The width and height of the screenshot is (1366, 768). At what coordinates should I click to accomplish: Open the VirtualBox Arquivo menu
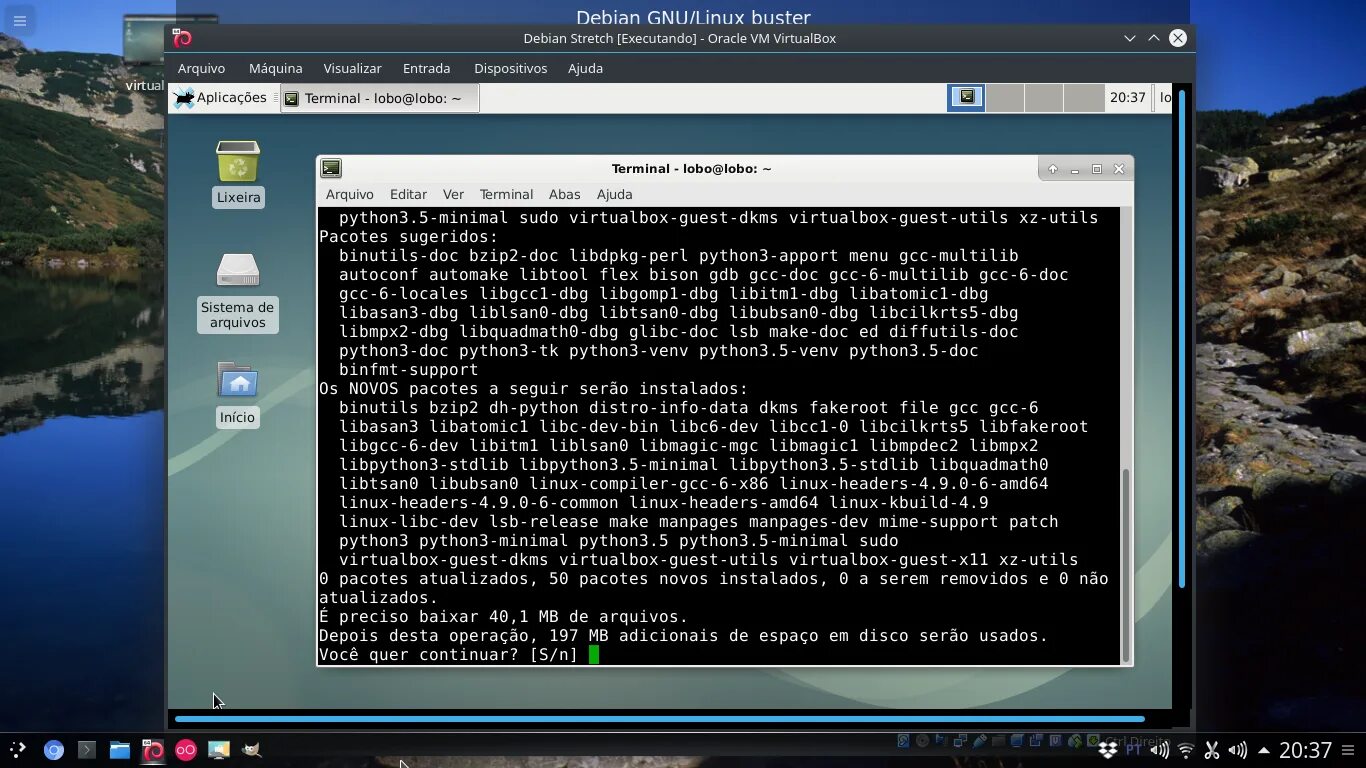click(201, 68)
